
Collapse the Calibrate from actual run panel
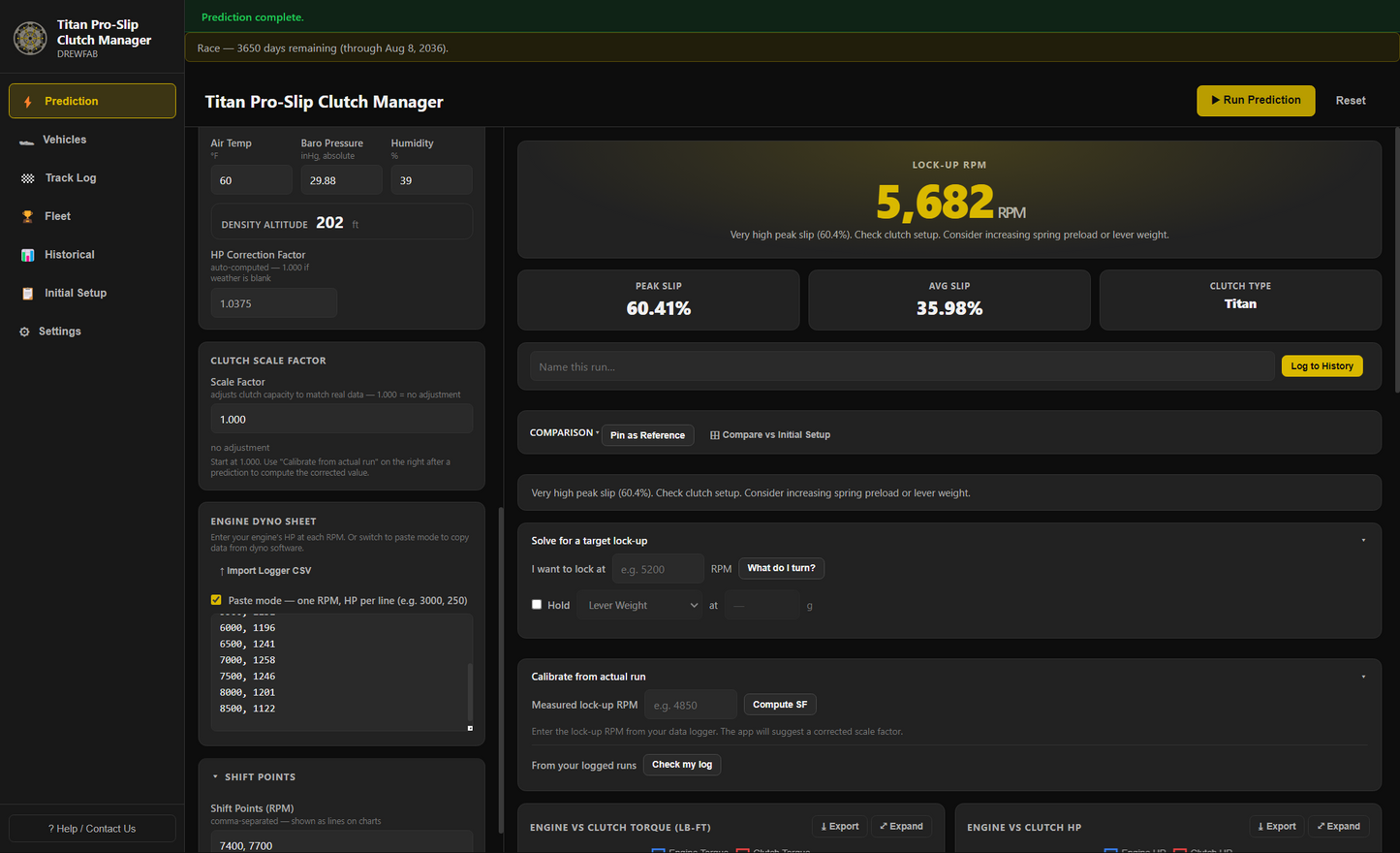1363,677
